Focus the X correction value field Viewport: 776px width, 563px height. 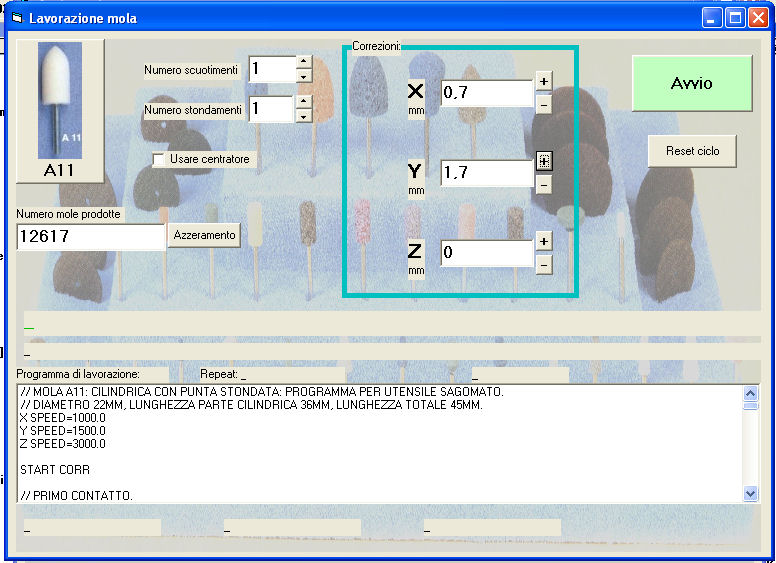click(486, 93)
